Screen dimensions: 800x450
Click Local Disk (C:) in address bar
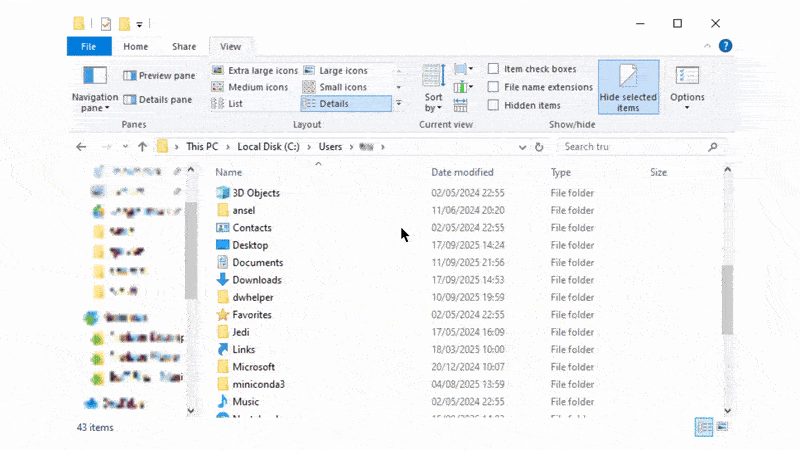coord(268,147)
